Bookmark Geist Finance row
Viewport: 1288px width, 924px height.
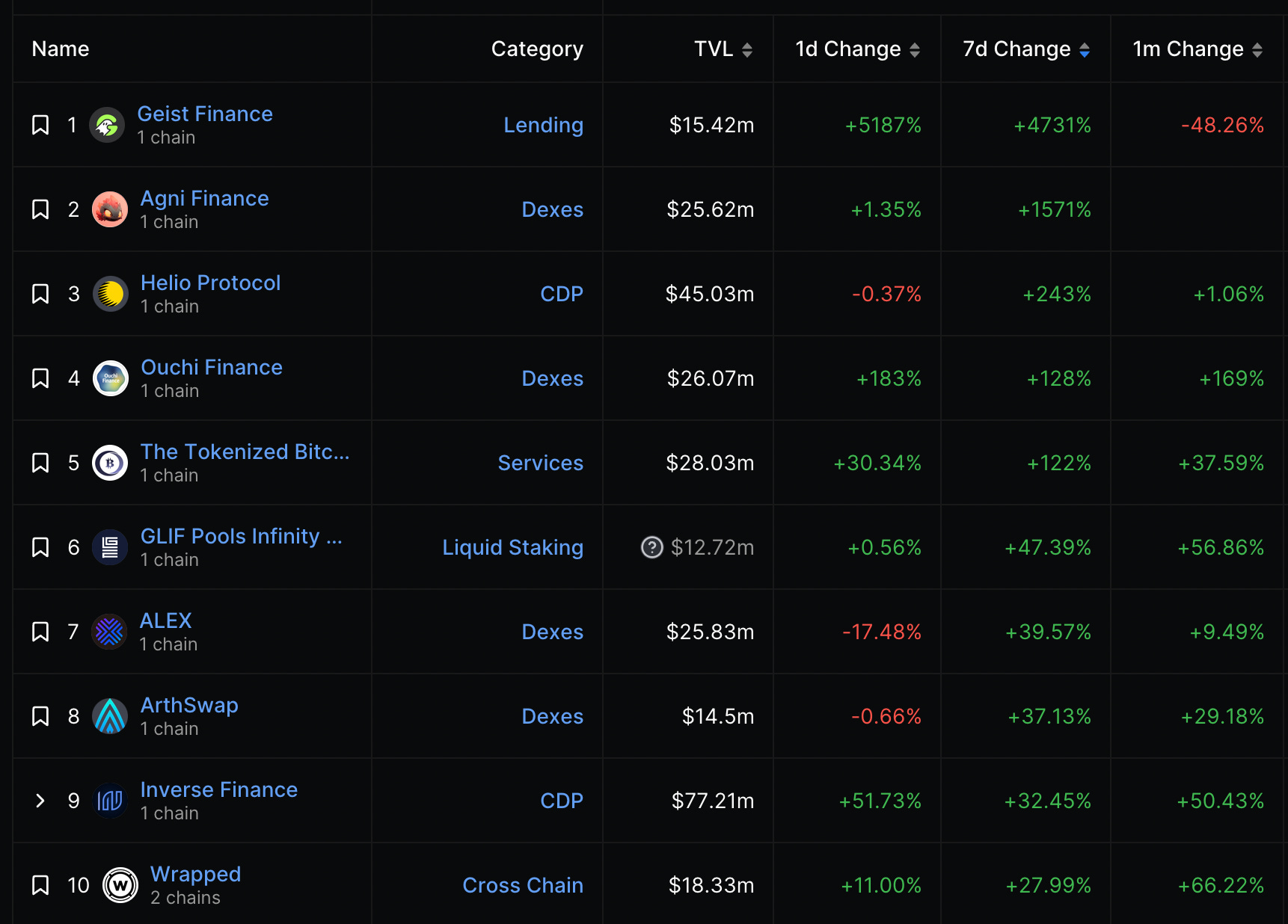coord(40,125)
